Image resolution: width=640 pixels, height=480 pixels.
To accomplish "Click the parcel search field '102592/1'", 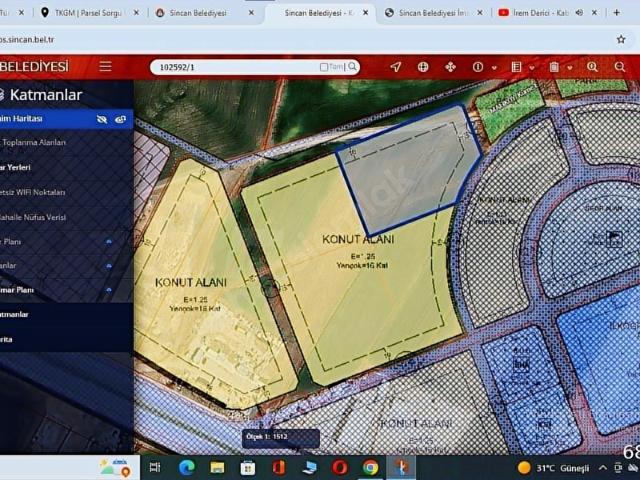I will coord(235,67).
